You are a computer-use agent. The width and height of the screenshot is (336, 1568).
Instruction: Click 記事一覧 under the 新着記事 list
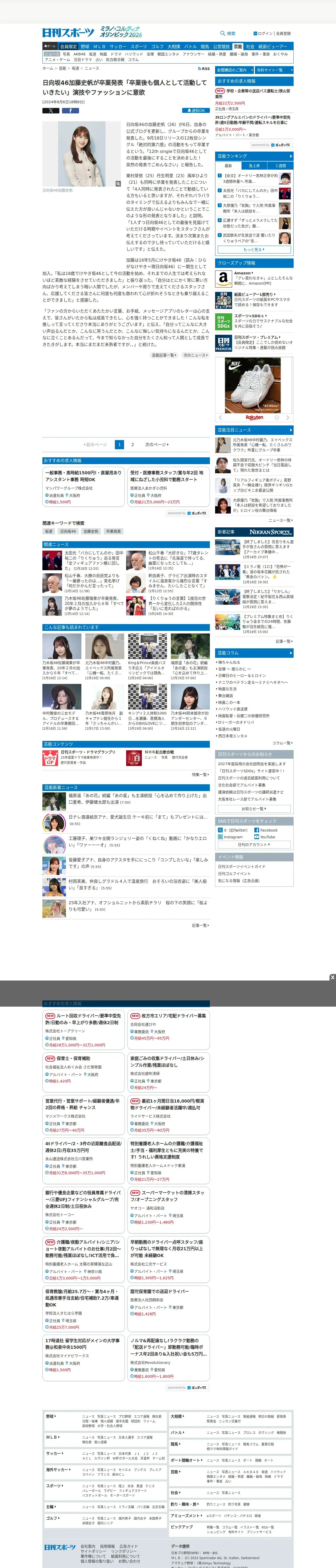(284, 641)
